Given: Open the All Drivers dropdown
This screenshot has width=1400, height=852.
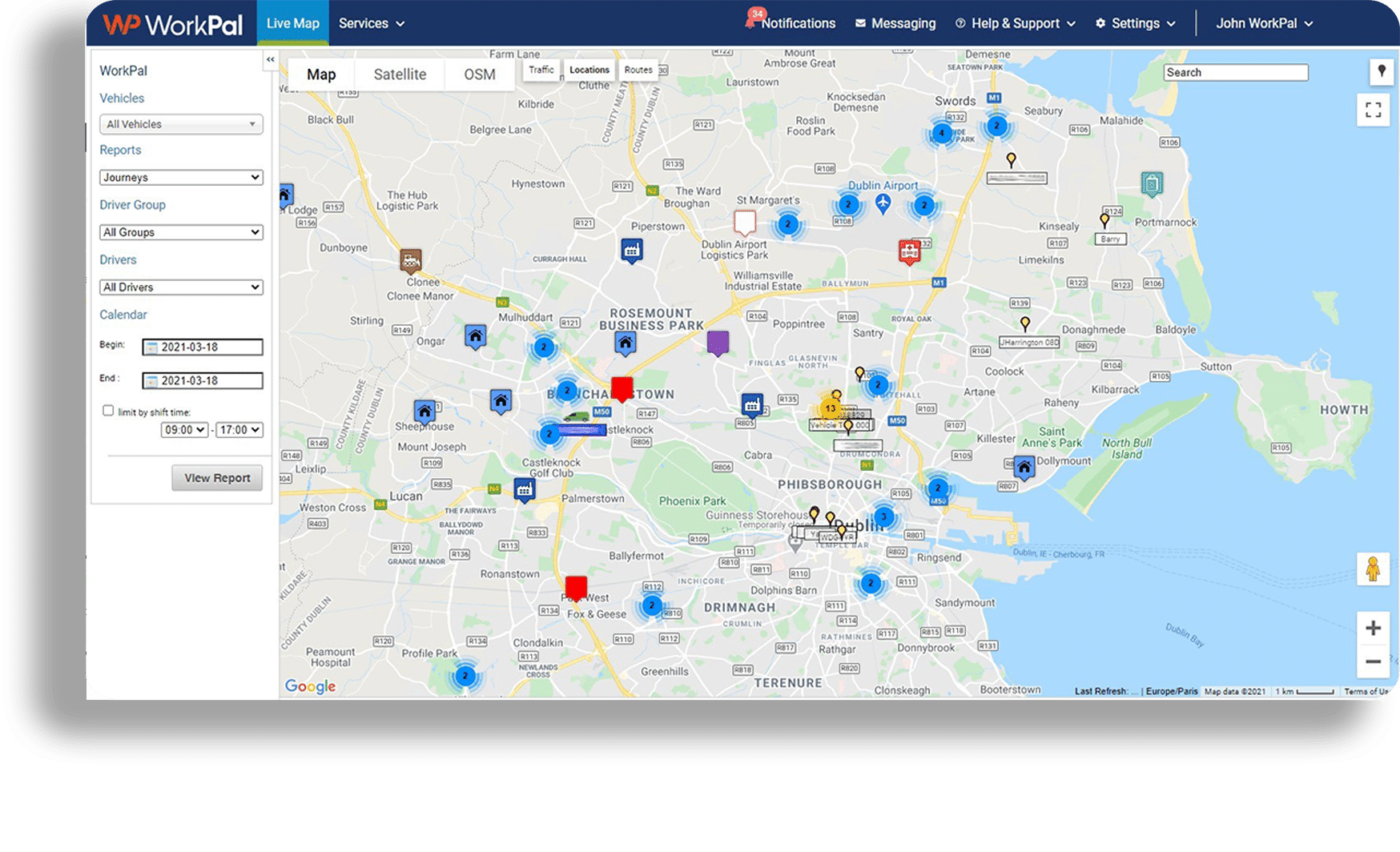Looking at the screenshot, I should click(x=181, y=287).
